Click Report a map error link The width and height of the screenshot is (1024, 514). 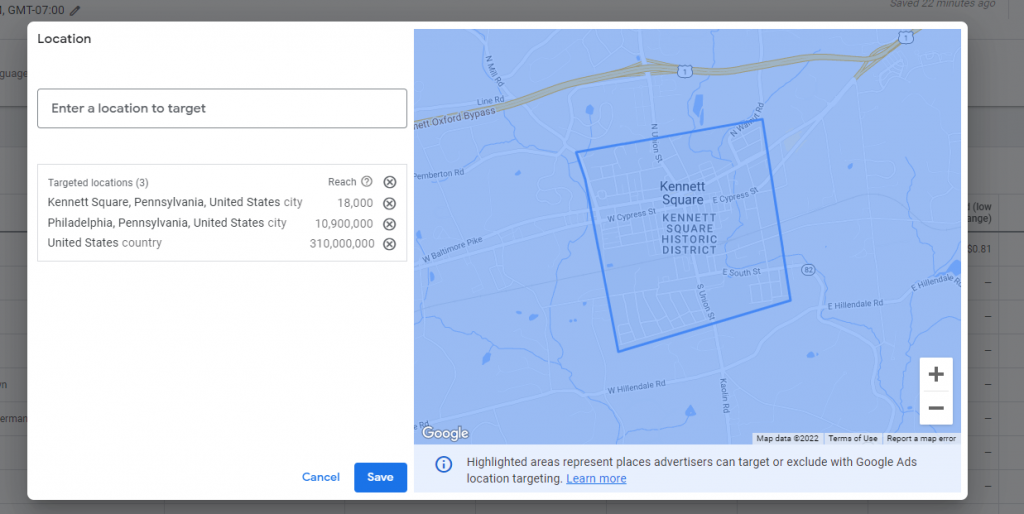point(921,438)
